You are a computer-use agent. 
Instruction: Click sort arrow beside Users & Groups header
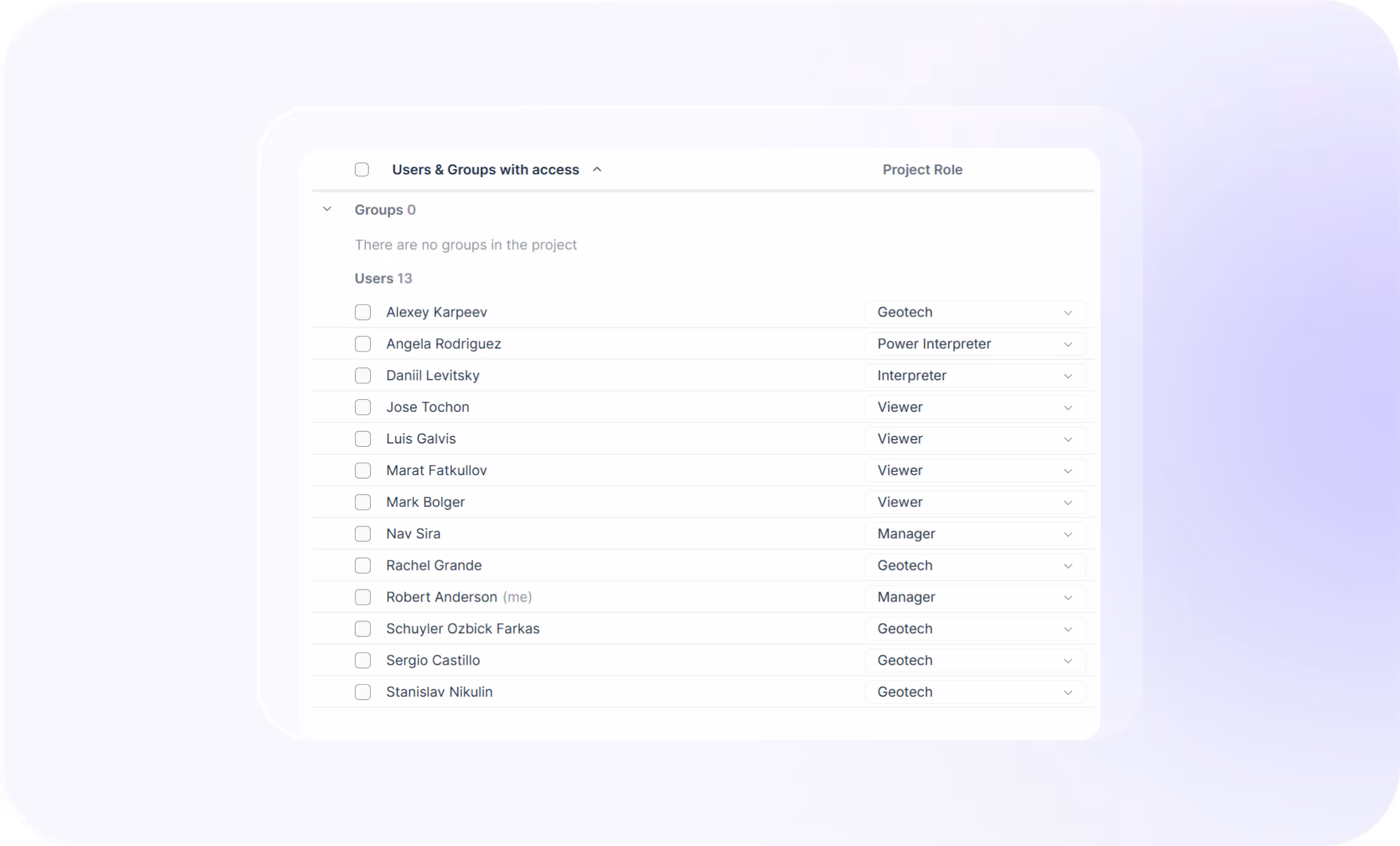pyautogui.click(x=597, y=170)
